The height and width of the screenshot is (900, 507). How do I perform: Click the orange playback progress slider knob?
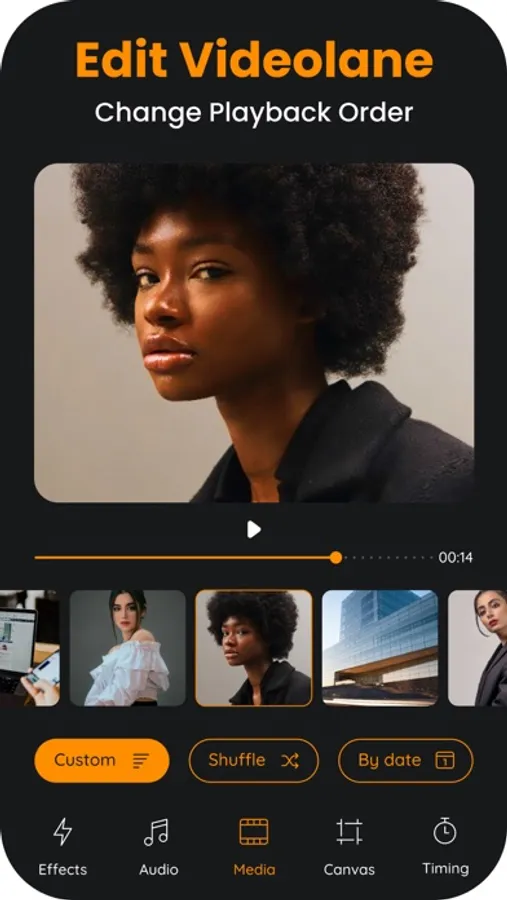tap(336, 557)
